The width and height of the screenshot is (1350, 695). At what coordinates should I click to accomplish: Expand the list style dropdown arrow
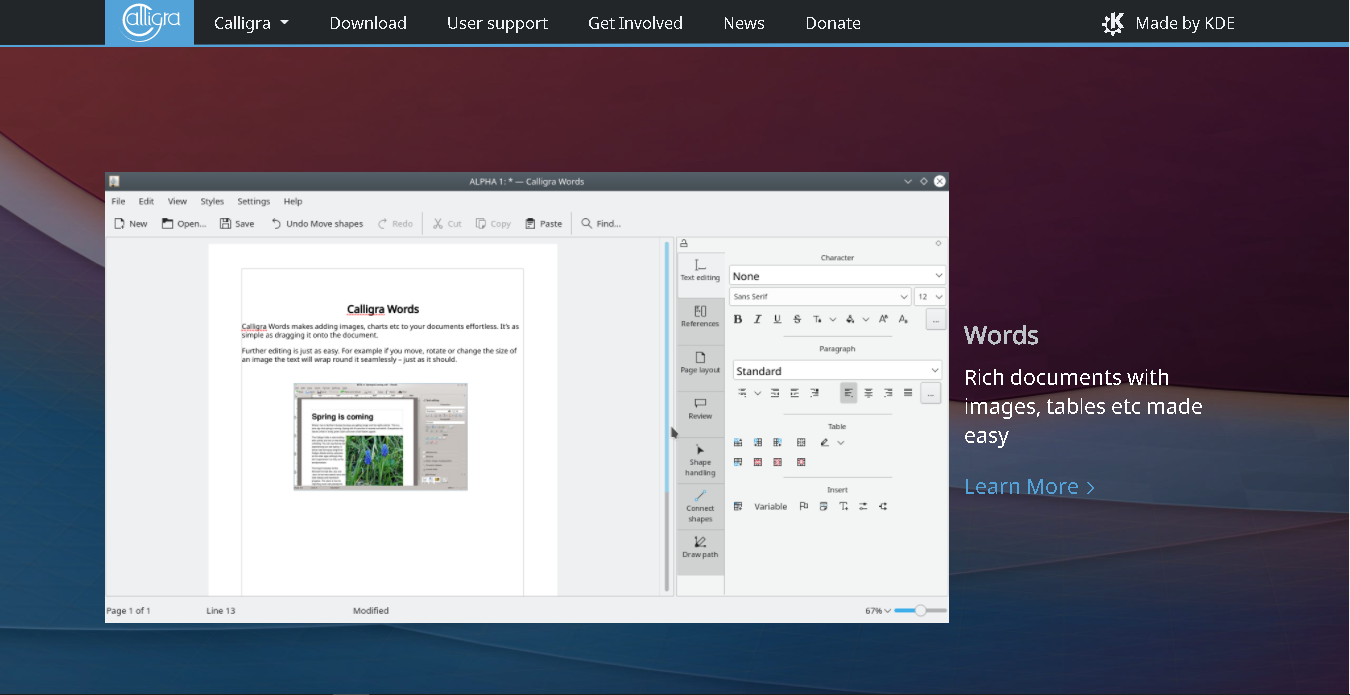point(757,393)
